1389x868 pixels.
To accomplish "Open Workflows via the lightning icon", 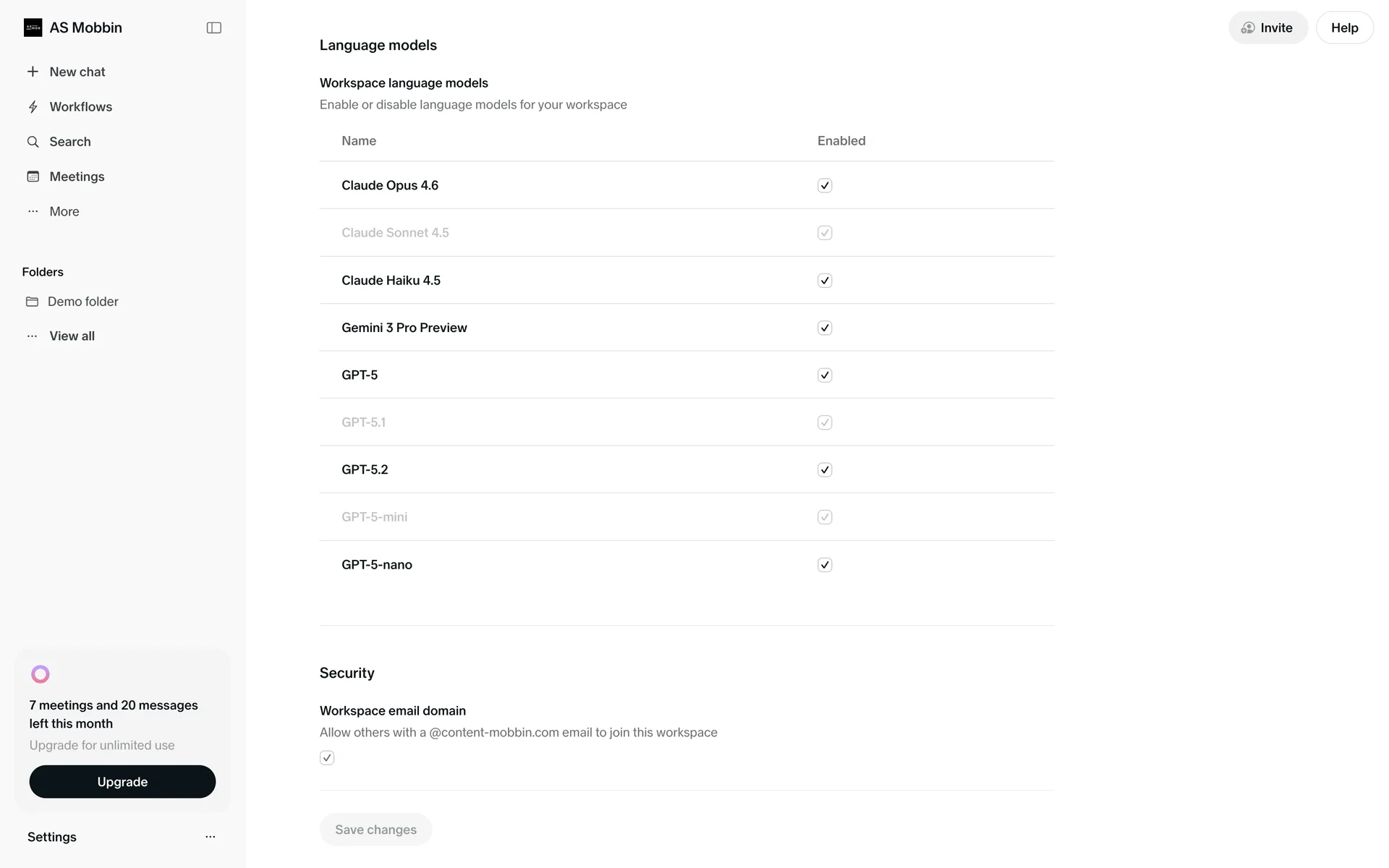I will point(33,107).
